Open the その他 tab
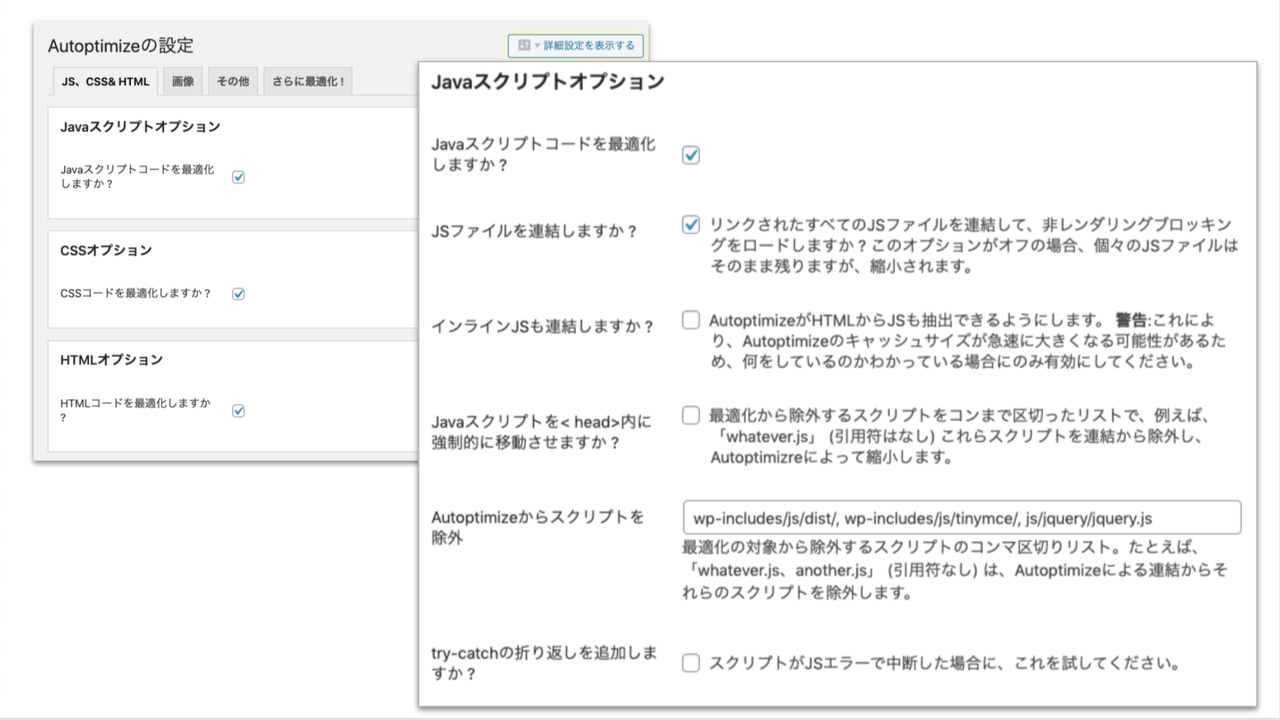The image size is (1280, 720). (233, 82)
